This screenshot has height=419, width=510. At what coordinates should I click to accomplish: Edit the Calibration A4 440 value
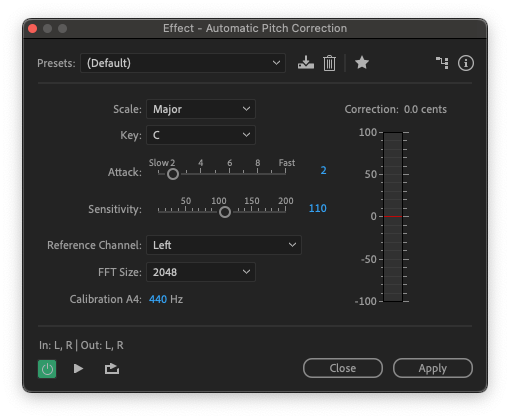tap(158, 299)
